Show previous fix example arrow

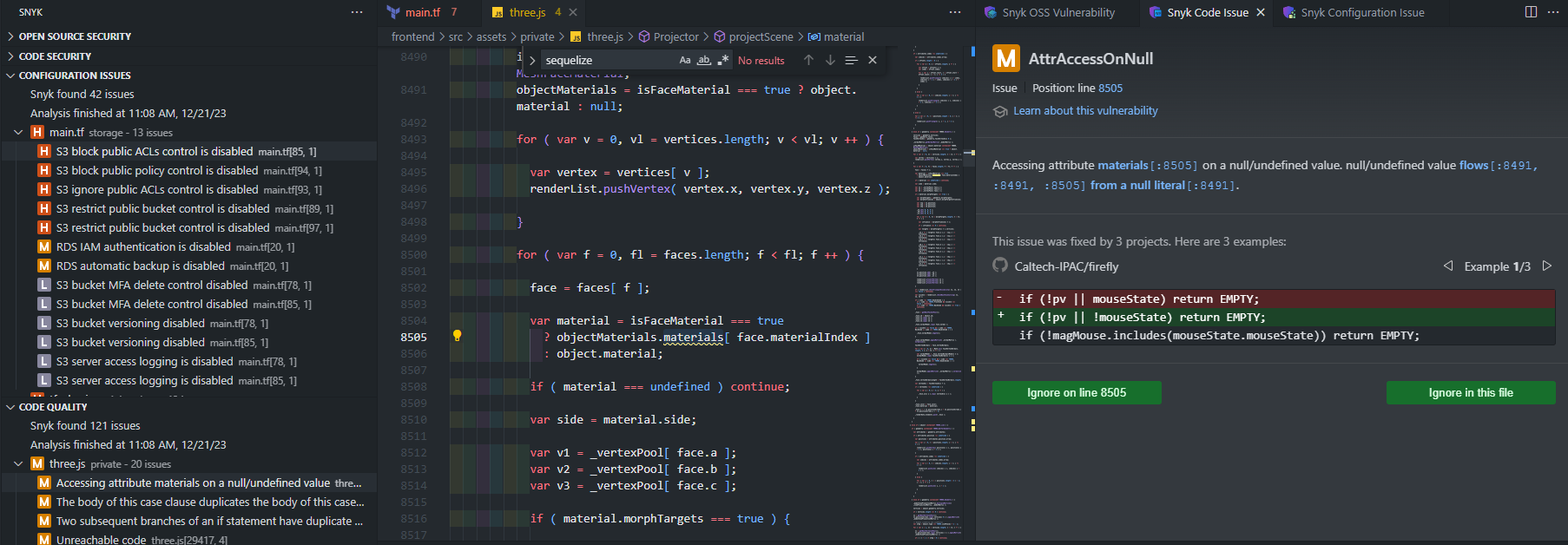(1447, 266)
